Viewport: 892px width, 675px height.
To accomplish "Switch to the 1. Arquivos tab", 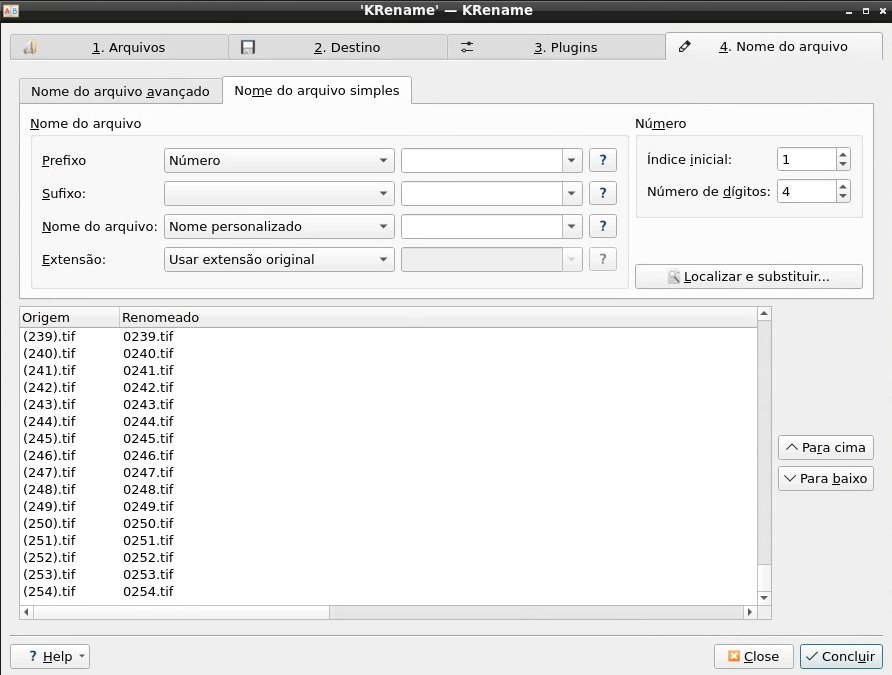I will pos(119,47).
